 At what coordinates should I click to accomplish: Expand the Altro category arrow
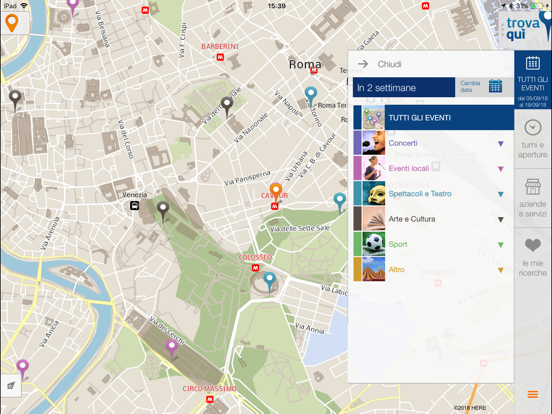click(501, 270)
